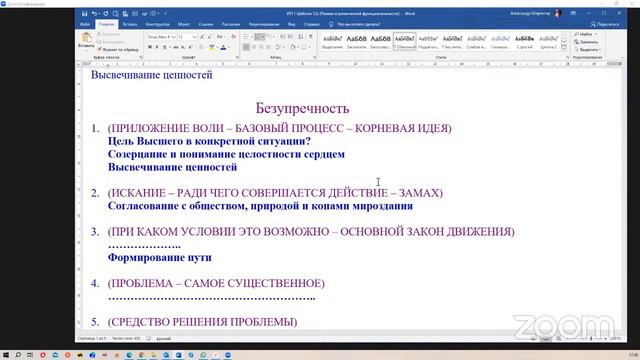Screen dimensions: 640x360
Task: Click the Поделиться (Share) button
Action: [x=605, y=24]
